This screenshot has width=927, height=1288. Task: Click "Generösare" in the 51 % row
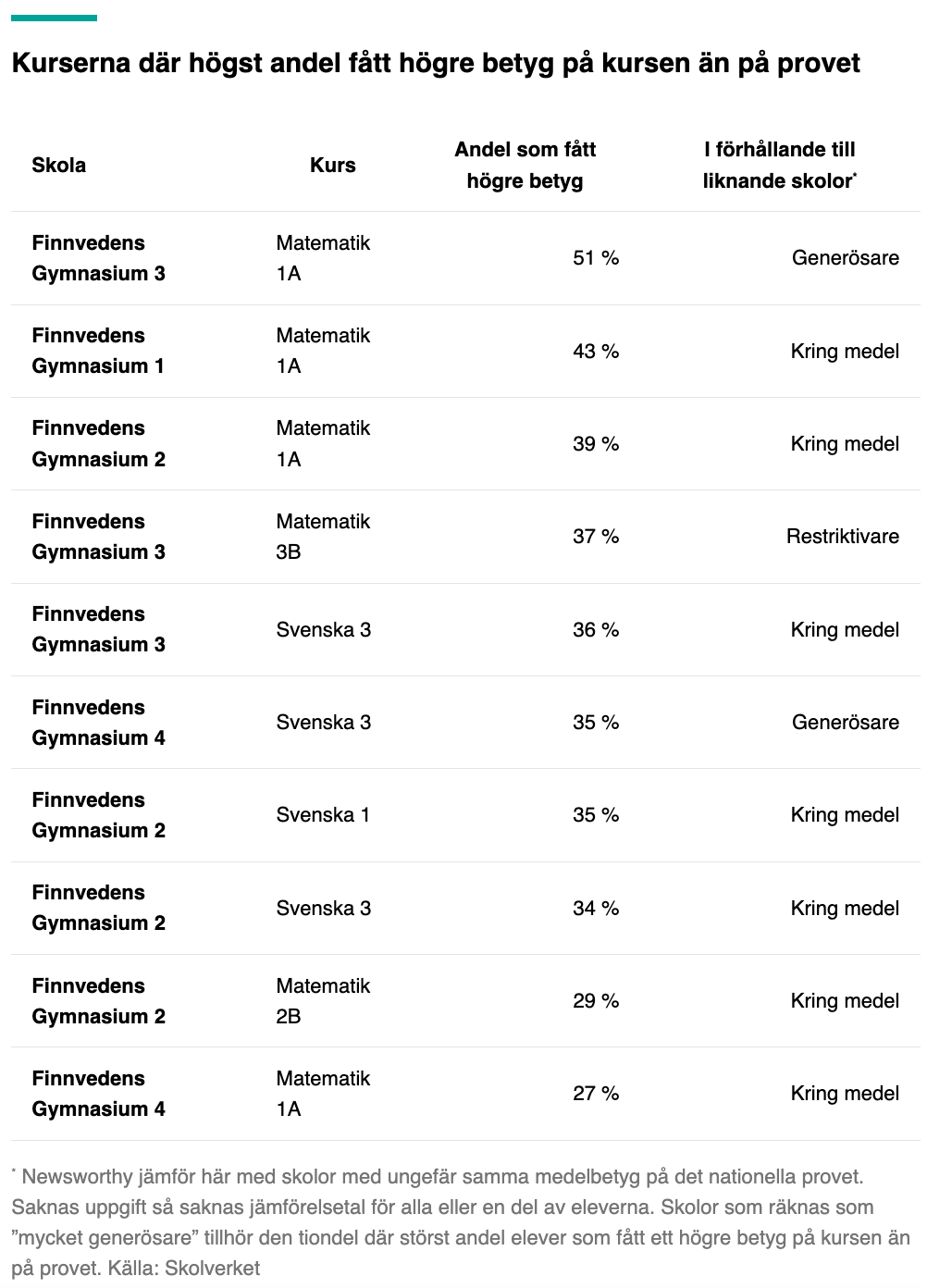(x=845, y=258)
